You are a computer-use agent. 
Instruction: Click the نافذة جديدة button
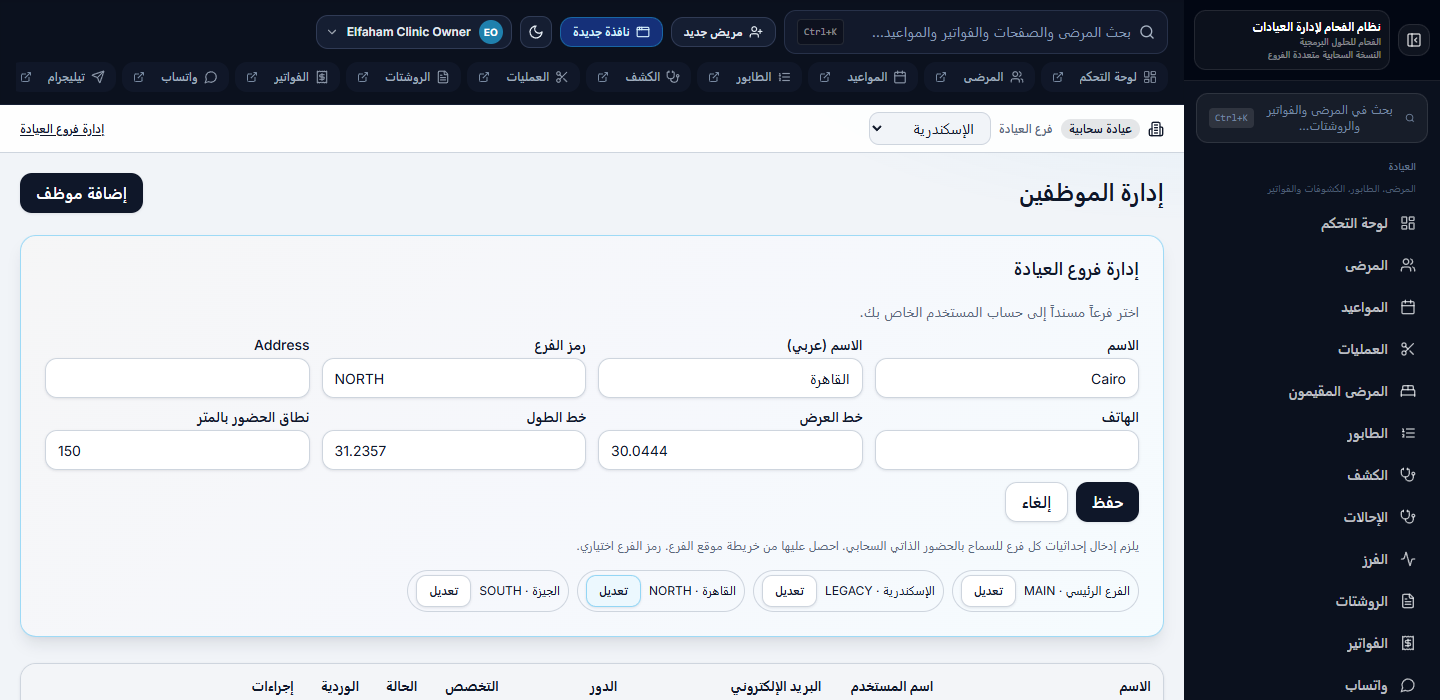(x=611, y=32)
